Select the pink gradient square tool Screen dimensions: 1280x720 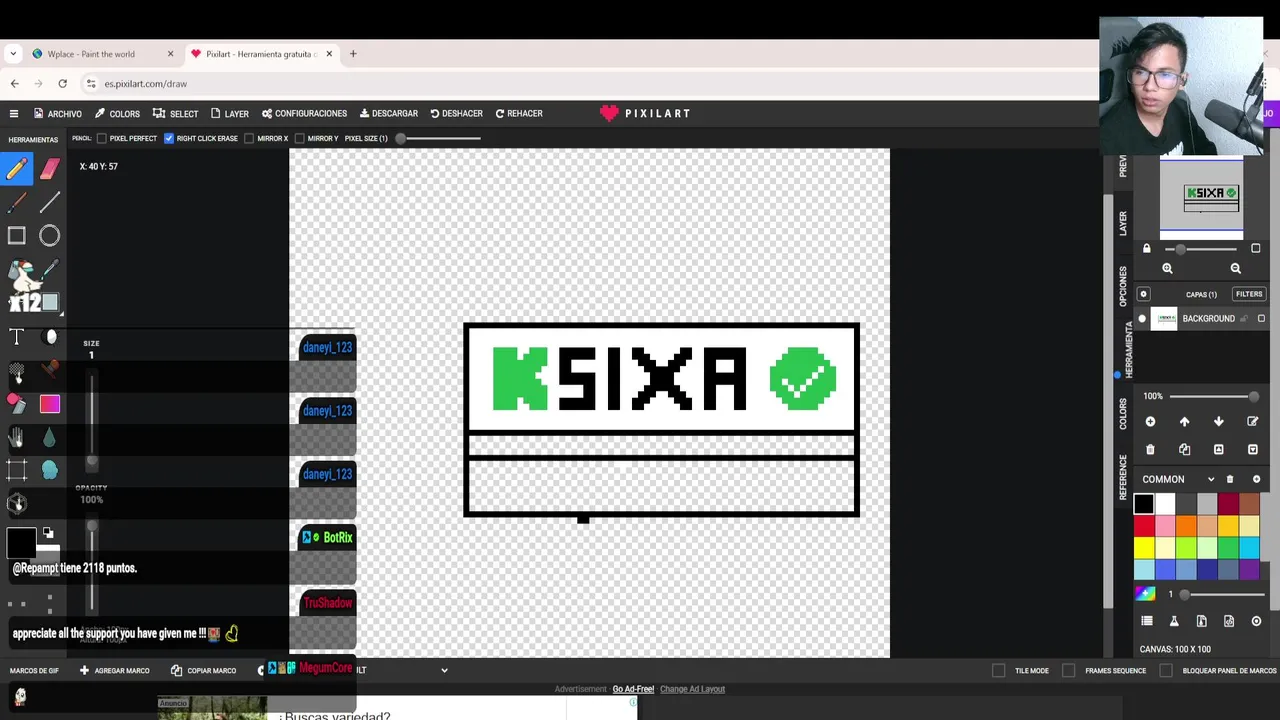pos(50,404)
